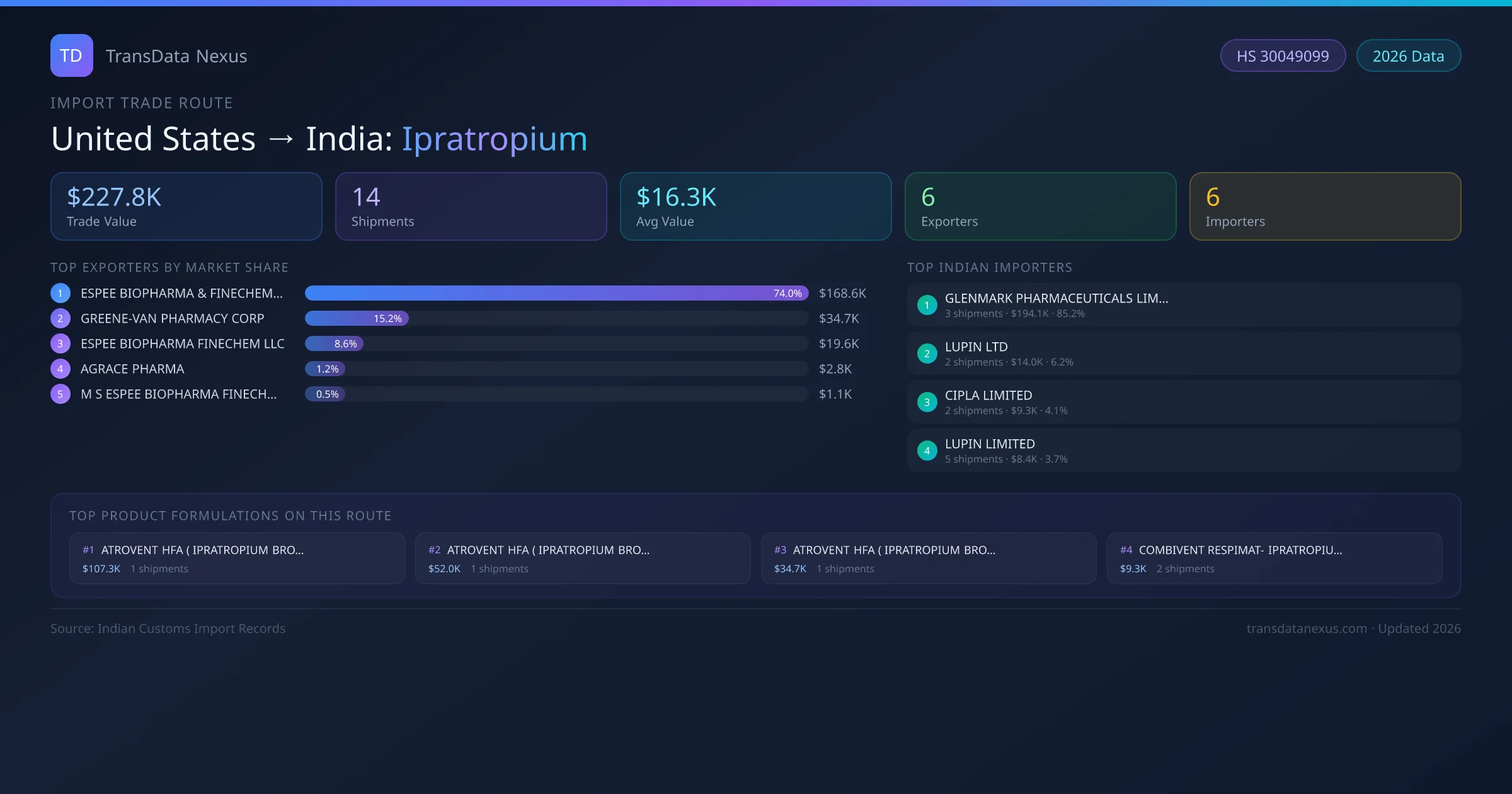The width and height of the screenshot is (1512, 794).
Task: Open #1 Atrovent HFA $107.3K formulation card
Action: pos(237,558)
